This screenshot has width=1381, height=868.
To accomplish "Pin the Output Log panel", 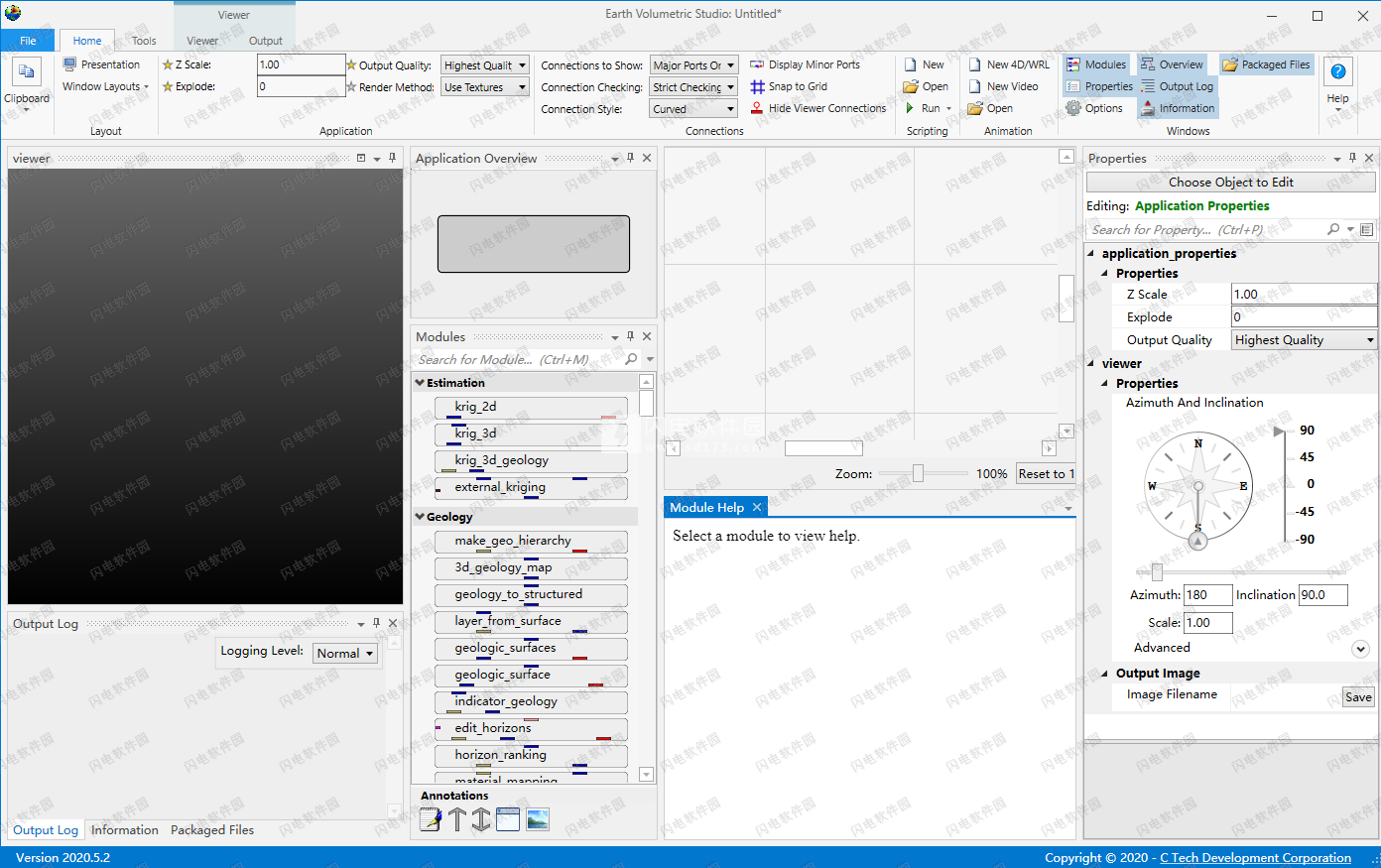I will (376, 623).
